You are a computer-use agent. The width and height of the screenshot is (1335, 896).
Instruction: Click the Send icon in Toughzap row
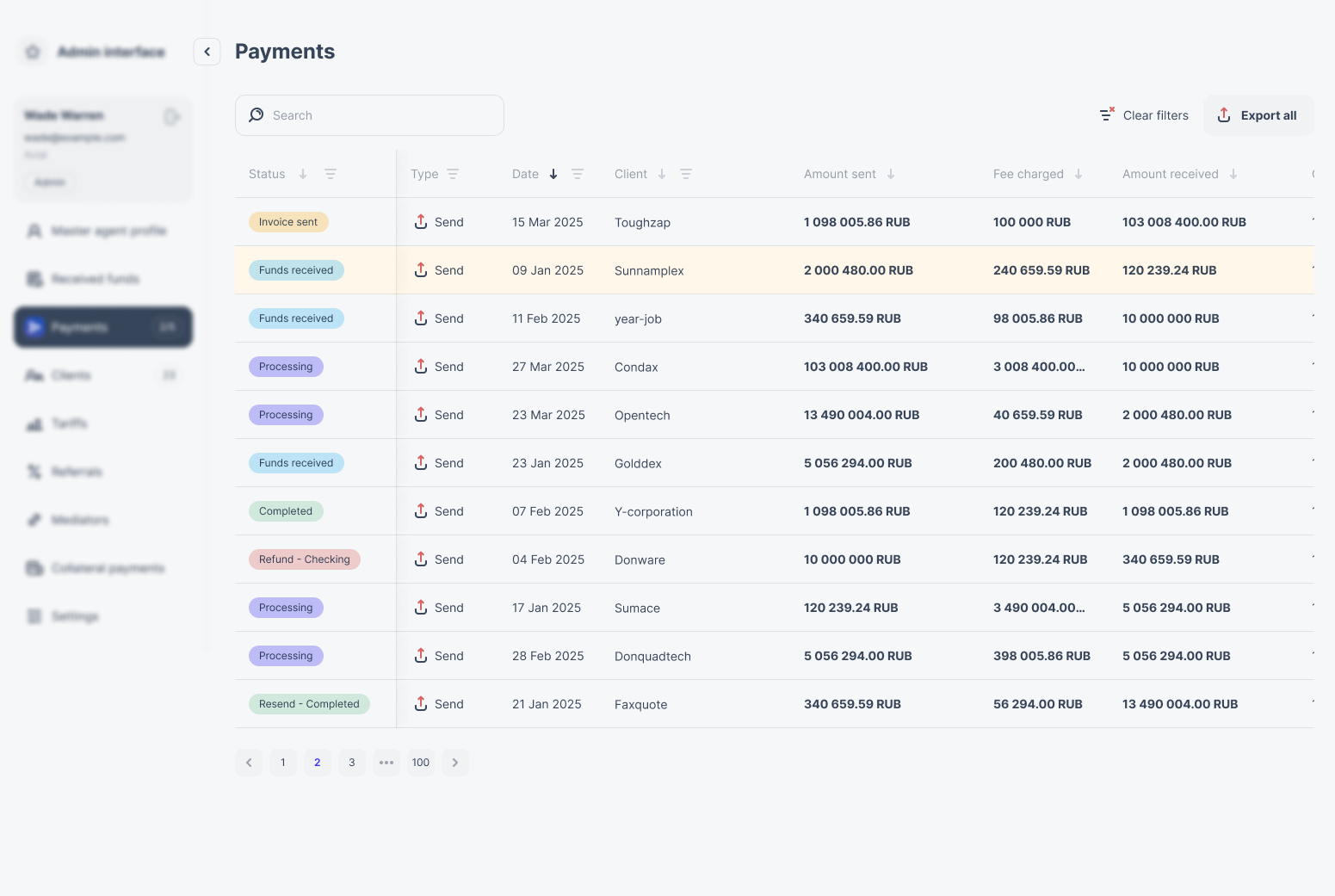click(421, 222)
